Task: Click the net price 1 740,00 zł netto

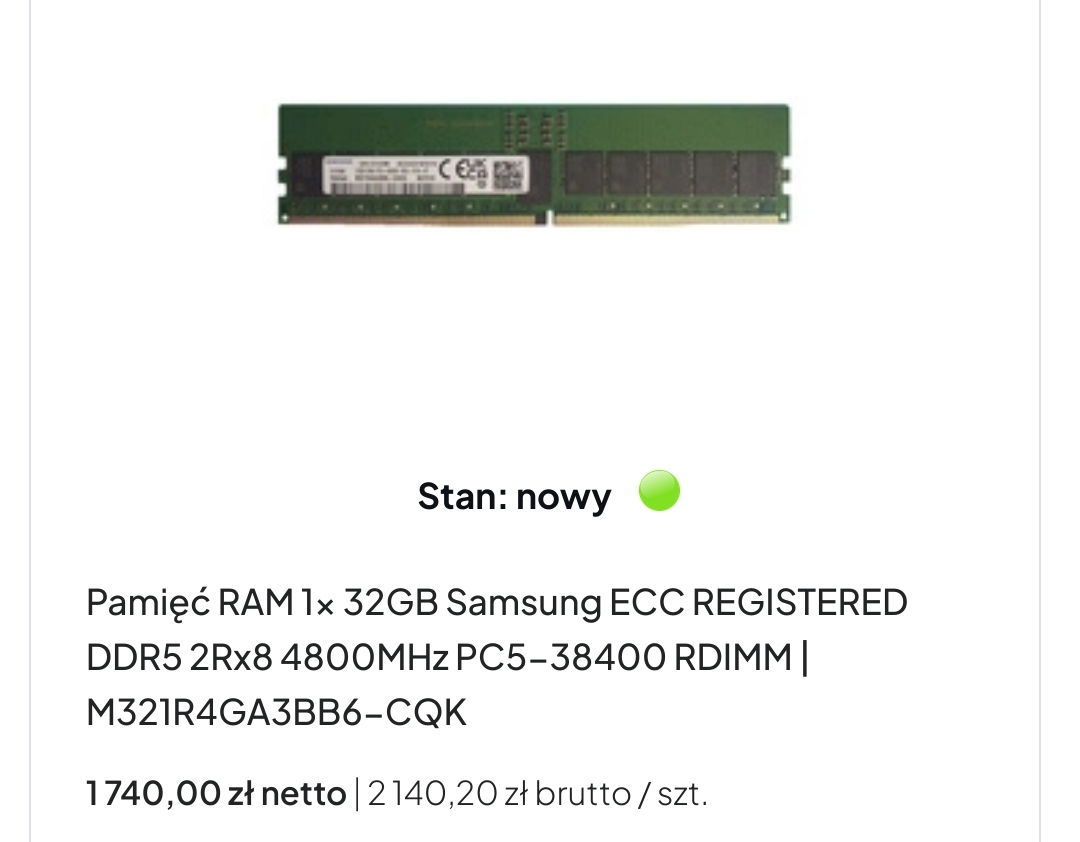Action: 216,794
